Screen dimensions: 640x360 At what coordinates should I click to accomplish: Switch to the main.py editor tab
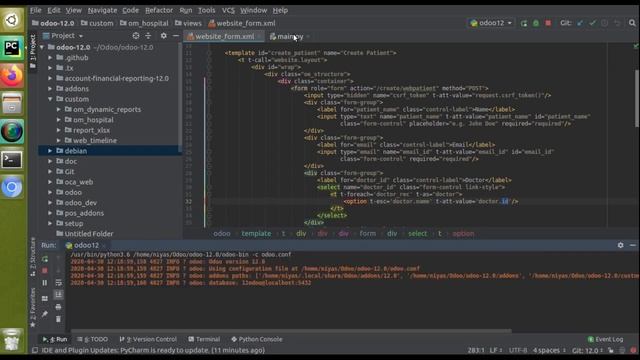[x=289, y=37]
